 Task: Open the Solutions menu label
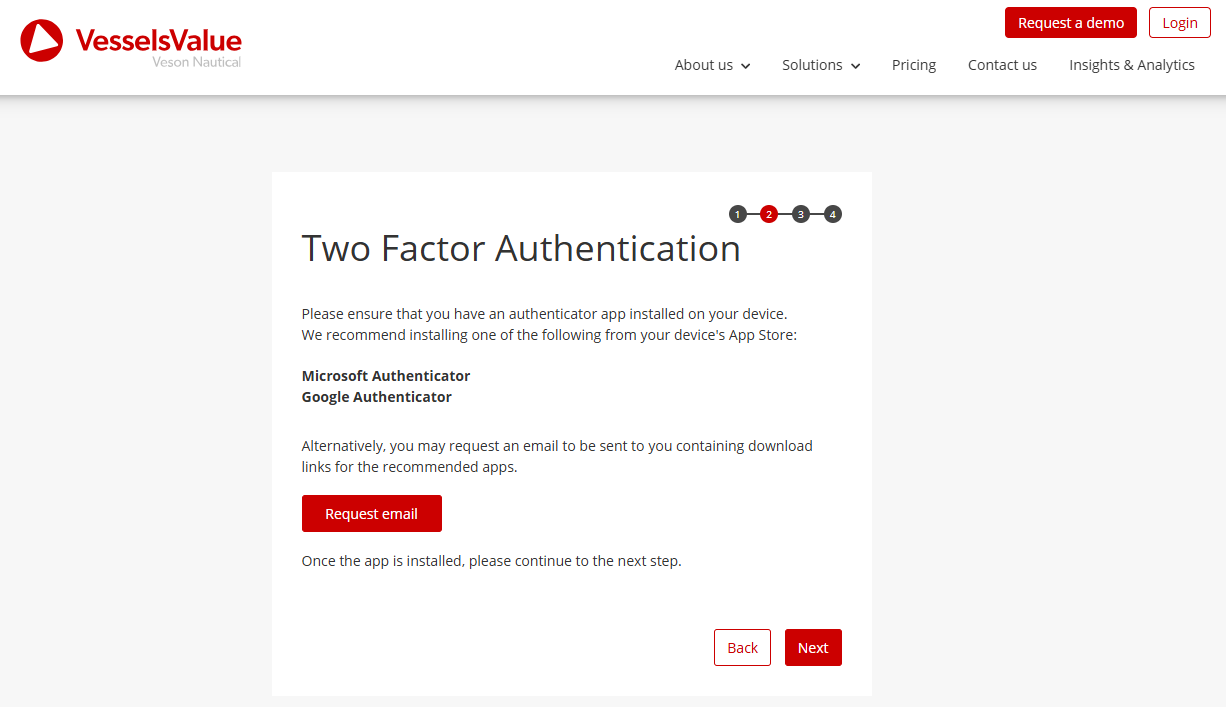(812, 65)
